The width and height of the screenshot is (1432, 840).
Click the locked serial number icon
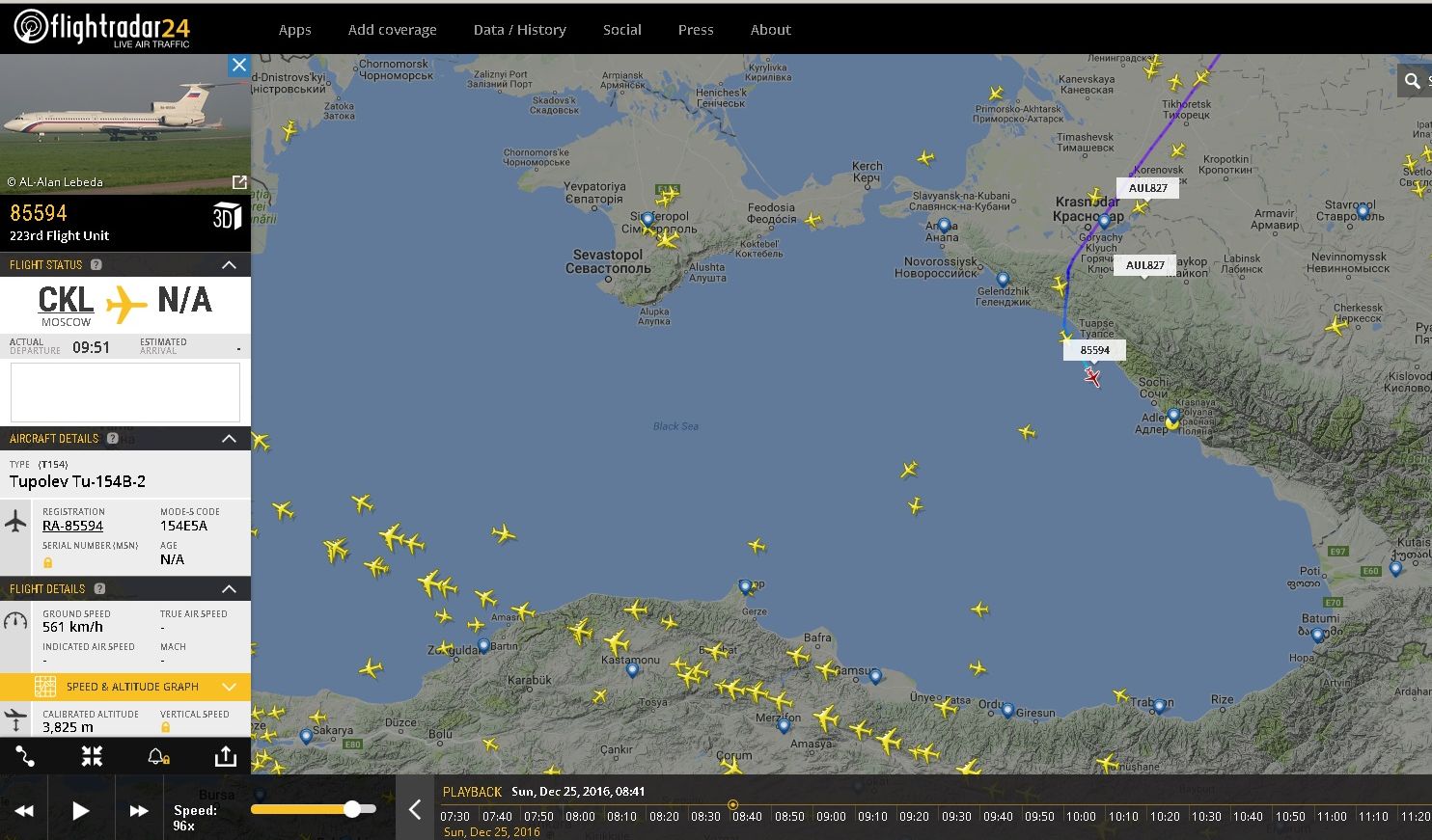47,561
